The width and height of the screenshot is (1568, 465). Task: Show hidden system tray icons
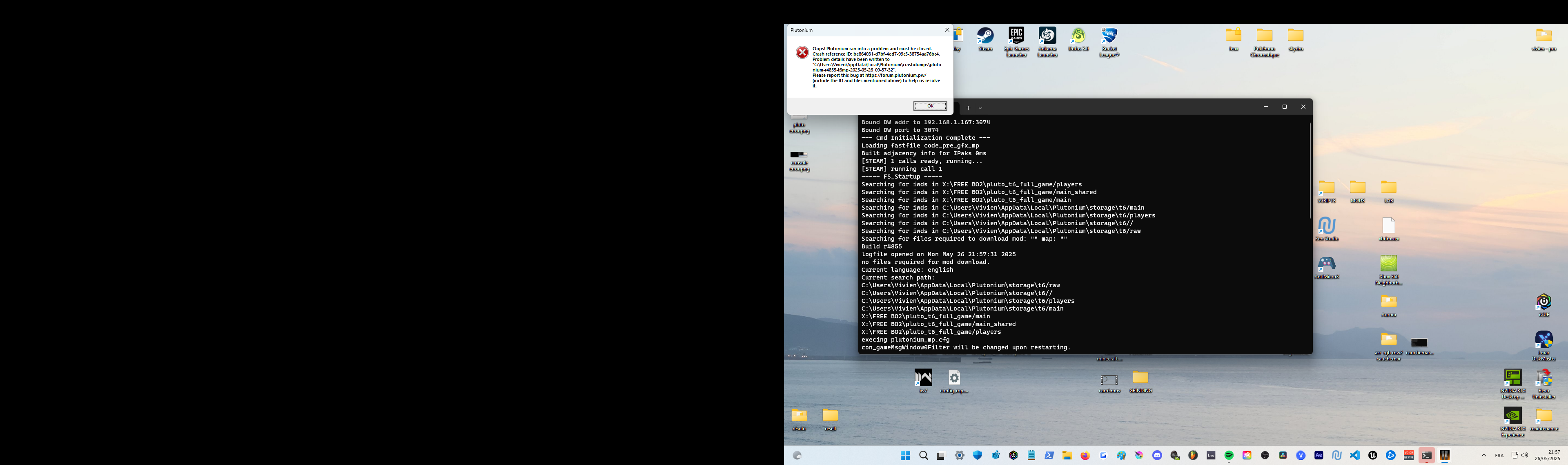1483,455
